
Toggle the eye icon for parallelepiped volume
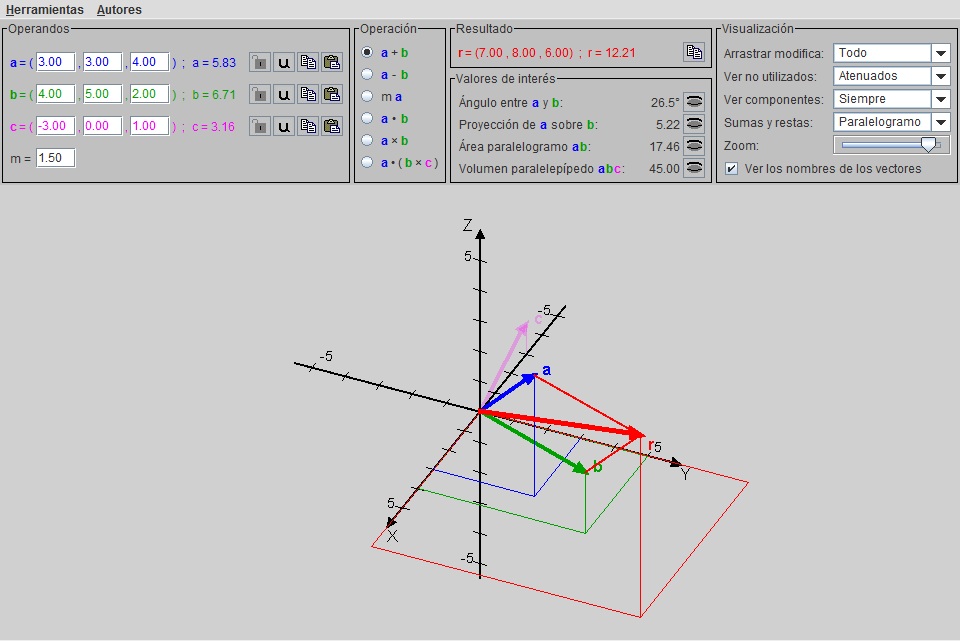coord(694,169)
